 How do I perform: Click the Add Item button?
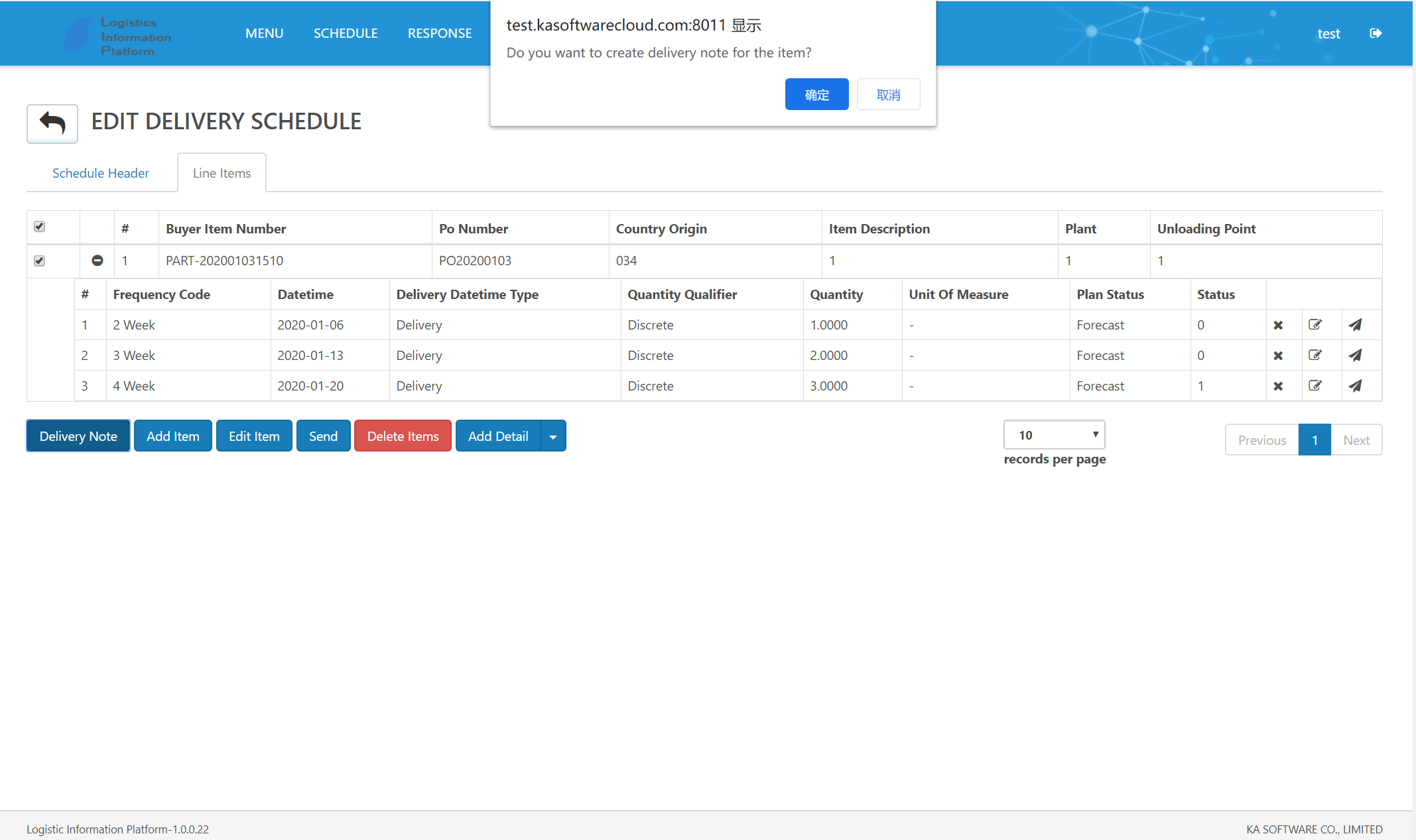[x=173, y=436]
